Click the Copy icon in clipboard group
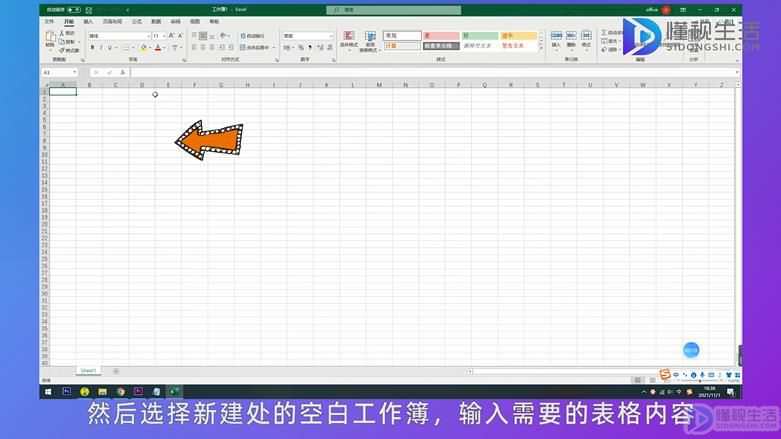The image size is (781, 439). coord(62,41)
